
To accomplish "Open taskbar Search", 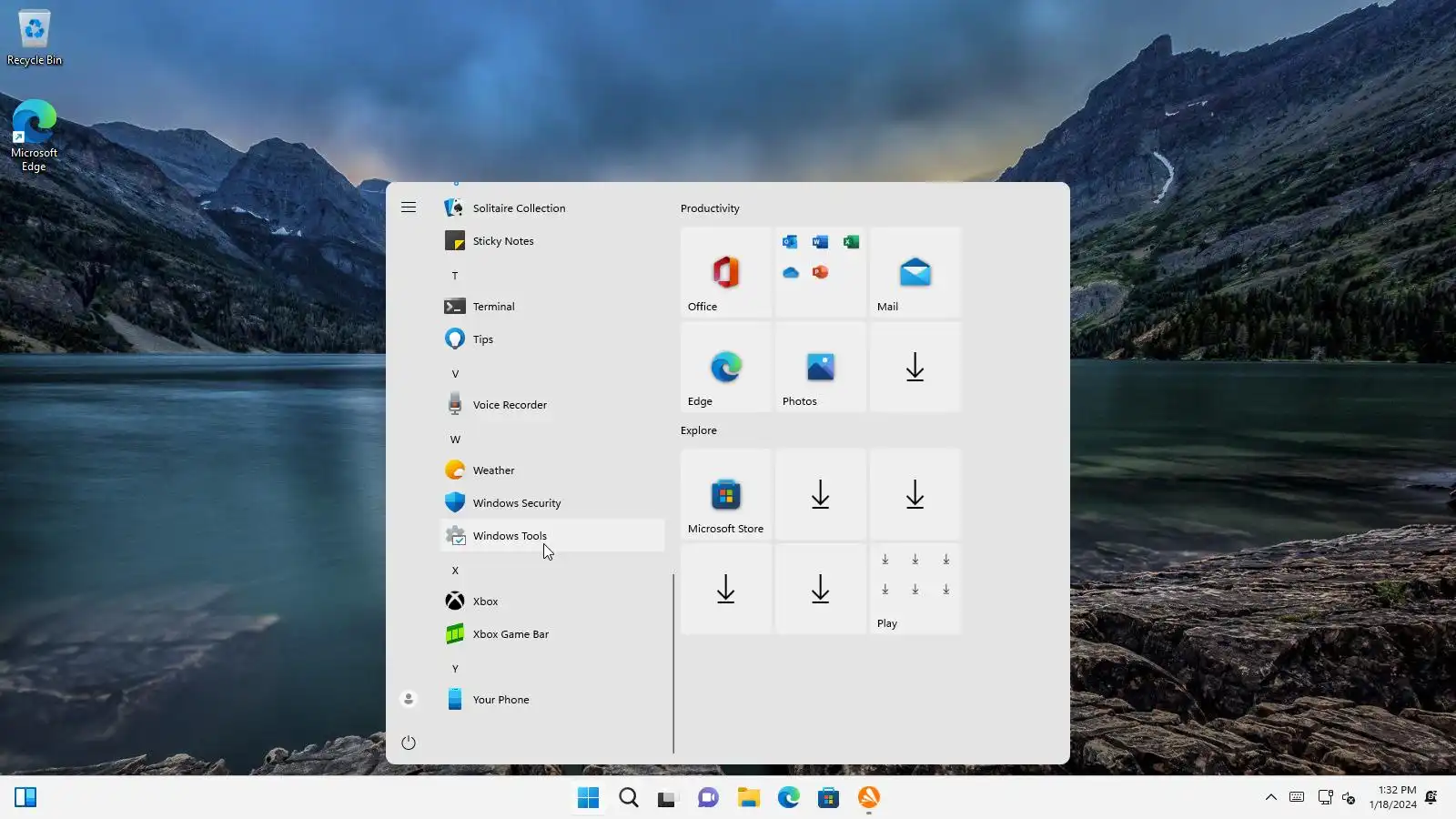I will point(629,797).
